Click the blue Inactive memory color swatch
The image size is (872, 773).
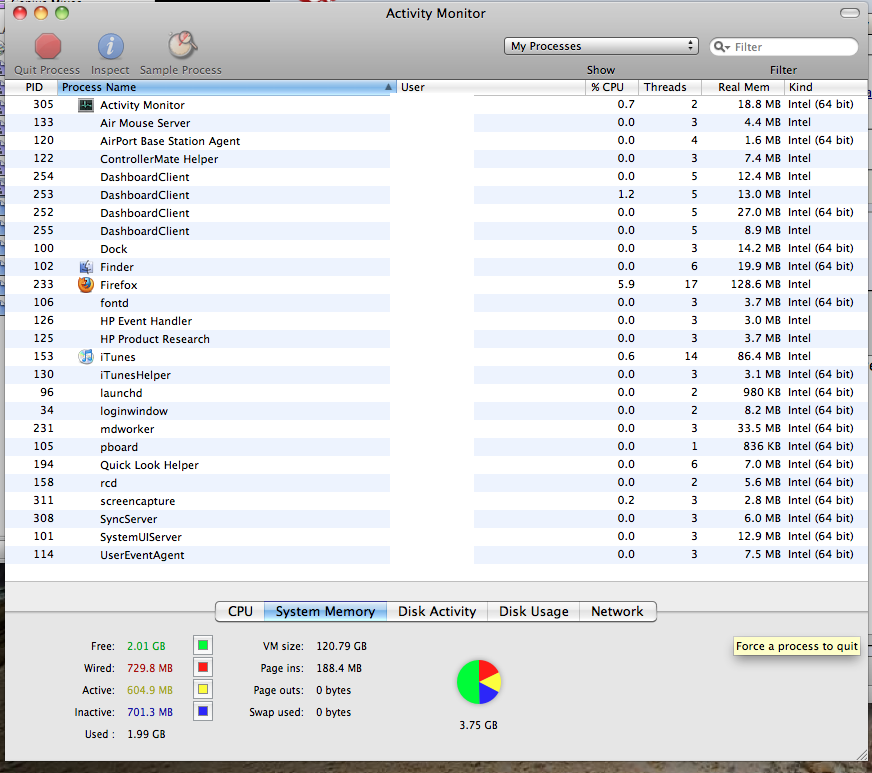tap(203, 711)
